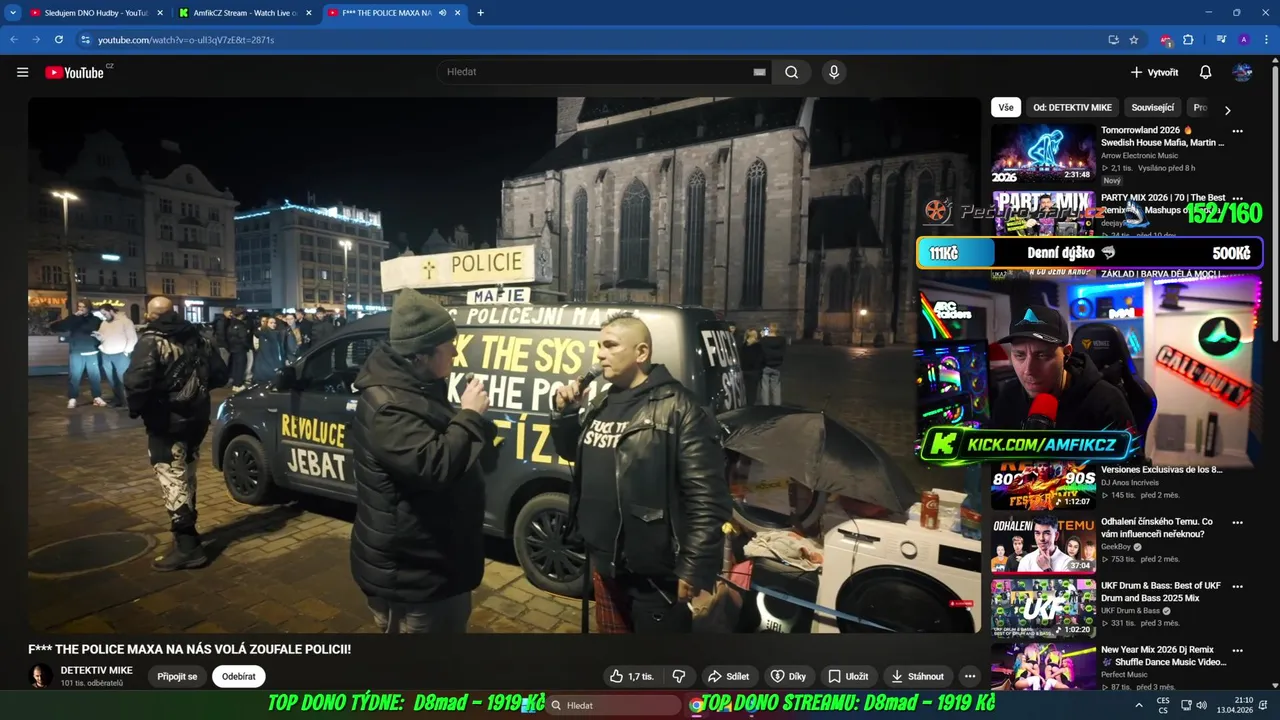Screen dimensions: 1280x720
Task: Like the video with 1,7 tis. likes
Action: [631, 676]
